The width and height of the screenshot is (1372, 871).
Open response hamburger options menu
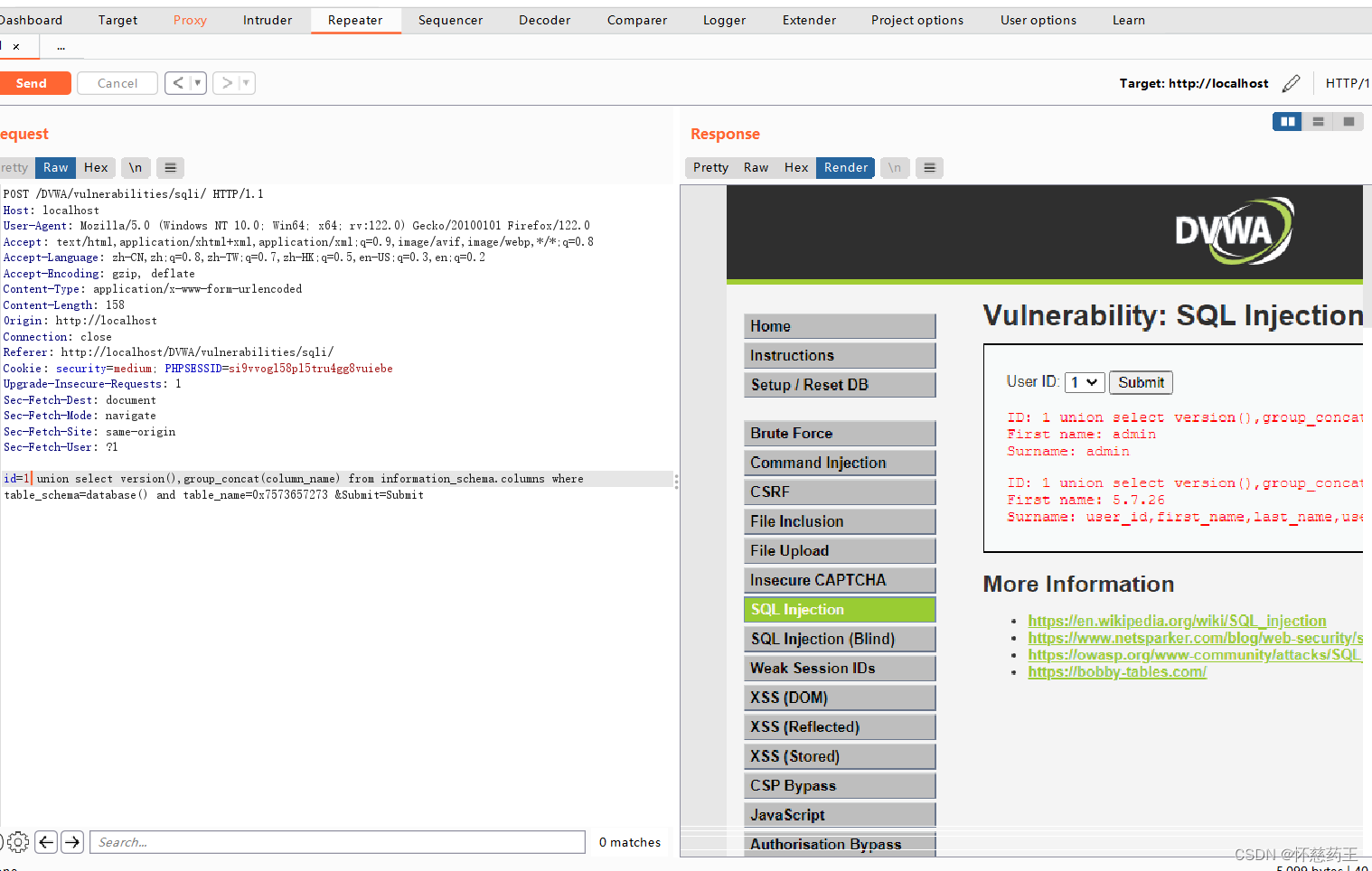click(x=929, y=167)
